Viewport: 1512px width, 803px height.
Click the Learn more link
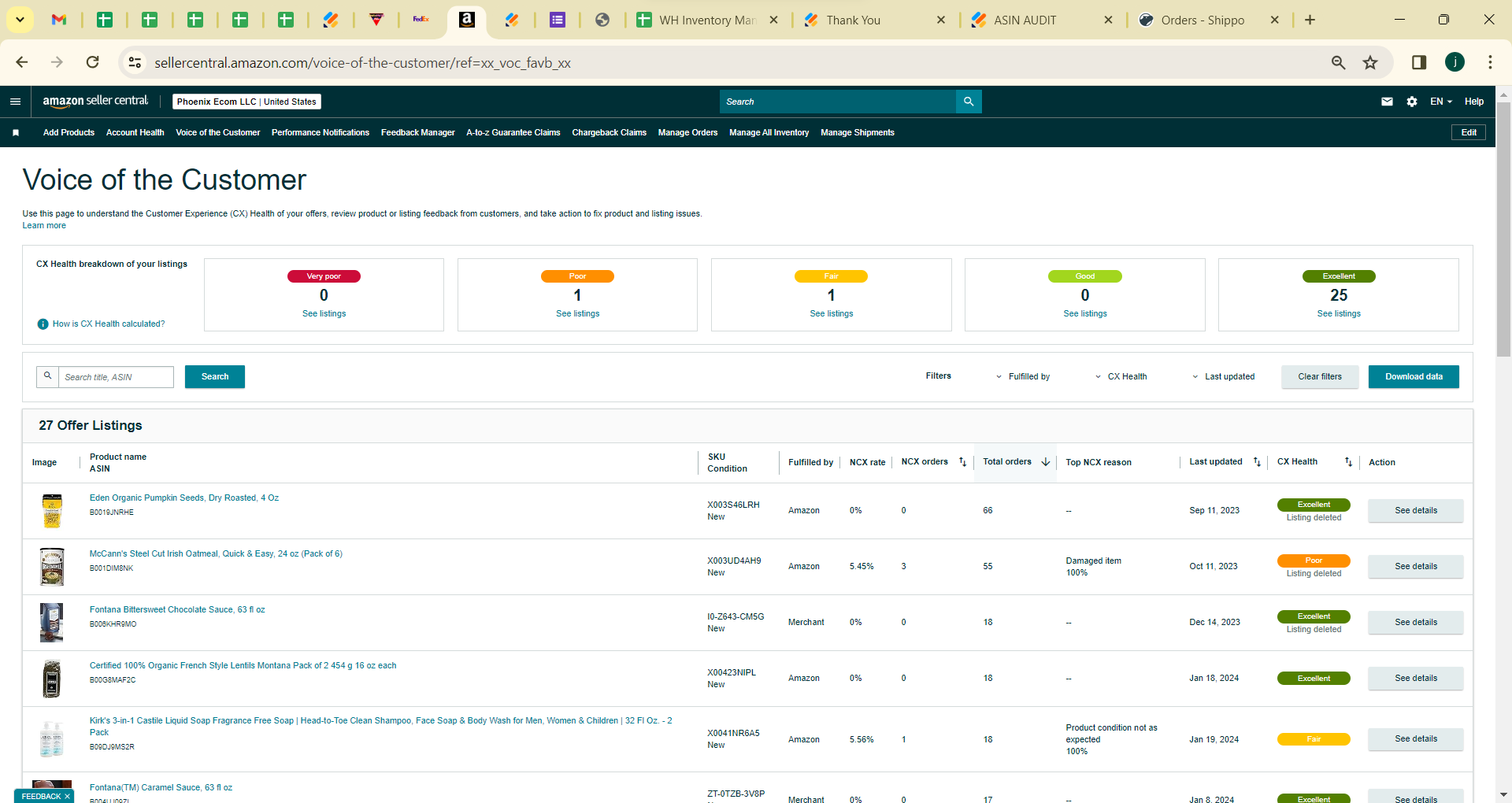[44, 226]
